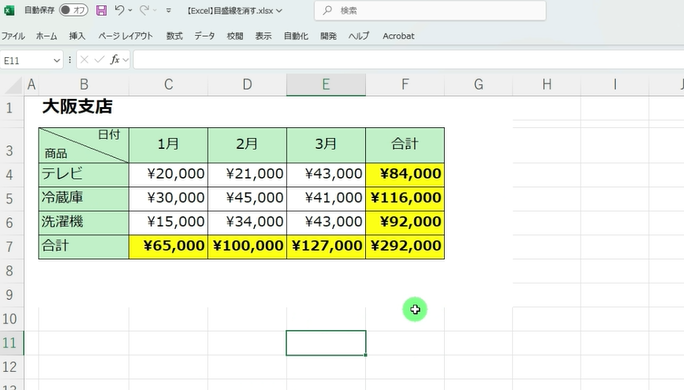
Task: Open the 数式 tab
Action: coord(174,36)
